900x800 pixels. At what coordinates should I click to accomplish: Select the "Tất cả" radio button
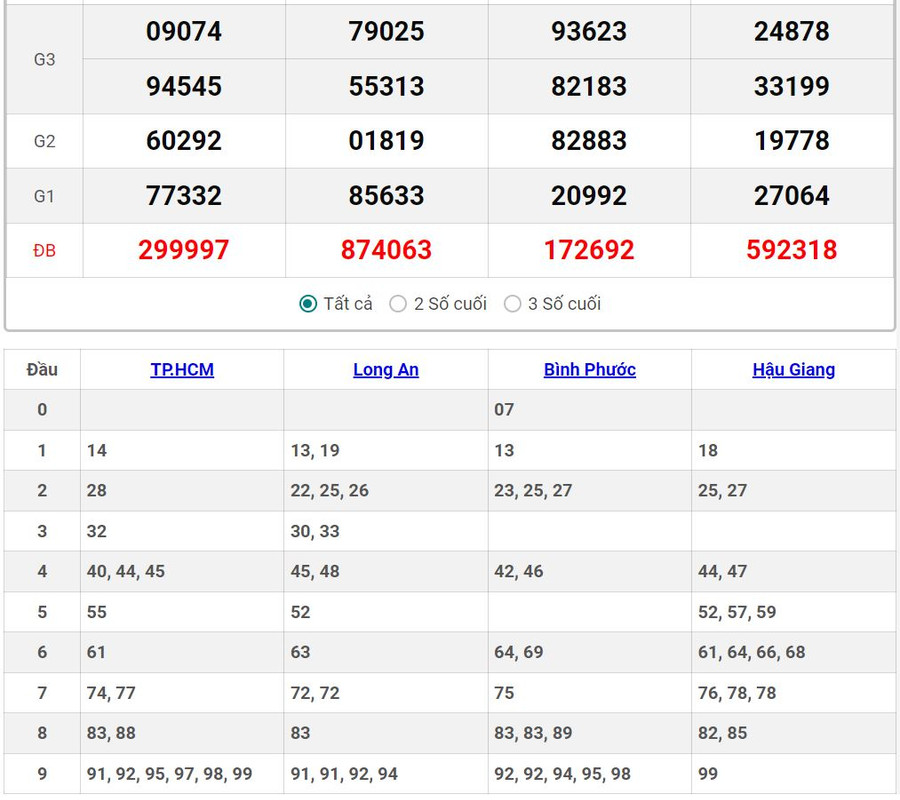pyautogui.click(x=309, y=304)
